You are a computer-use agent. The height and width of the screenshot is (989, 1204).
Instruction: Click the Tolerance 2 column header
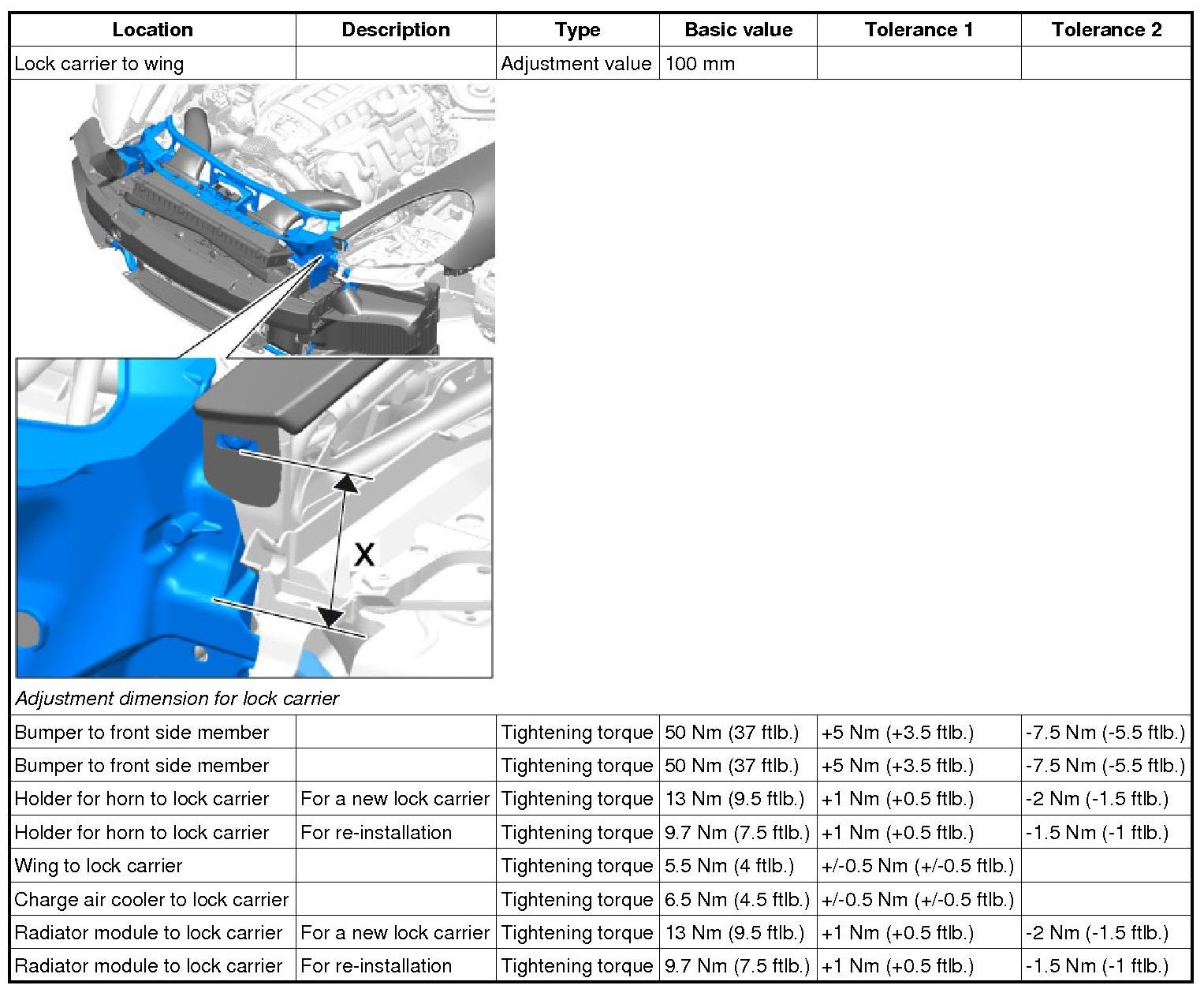click(x=1105, y=30)
